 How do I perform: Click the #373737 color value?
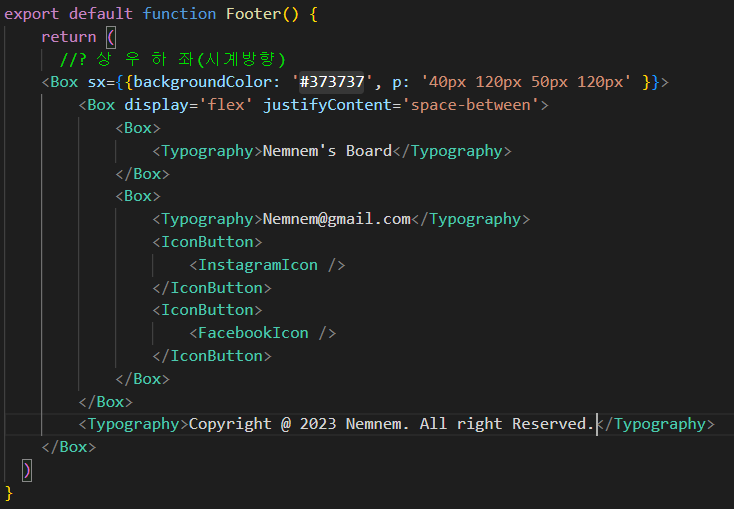click(x=331, y=82)
